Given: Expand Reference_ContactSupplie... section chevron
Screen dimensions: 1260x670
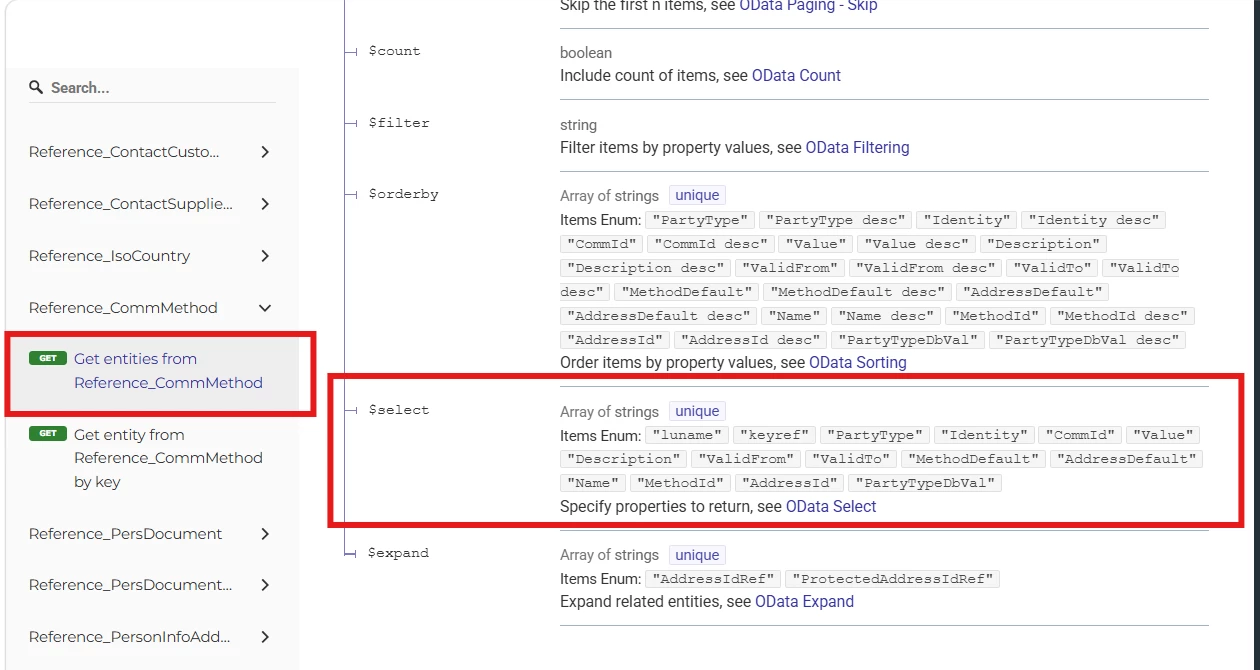Looking at the screenshot, I should (265, 204).
